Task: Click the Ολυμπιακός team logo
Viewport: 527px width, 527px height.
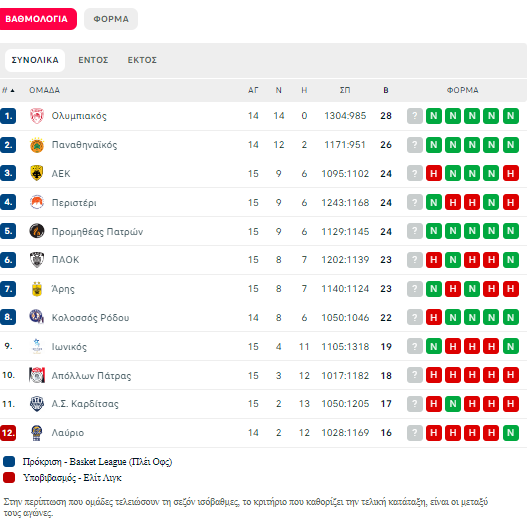Action: 37,116
